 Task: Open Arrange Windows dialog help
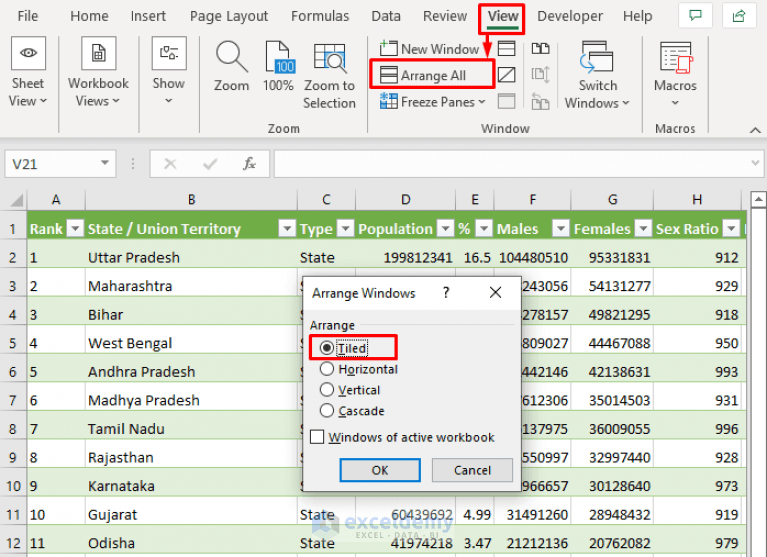point(446,293)
